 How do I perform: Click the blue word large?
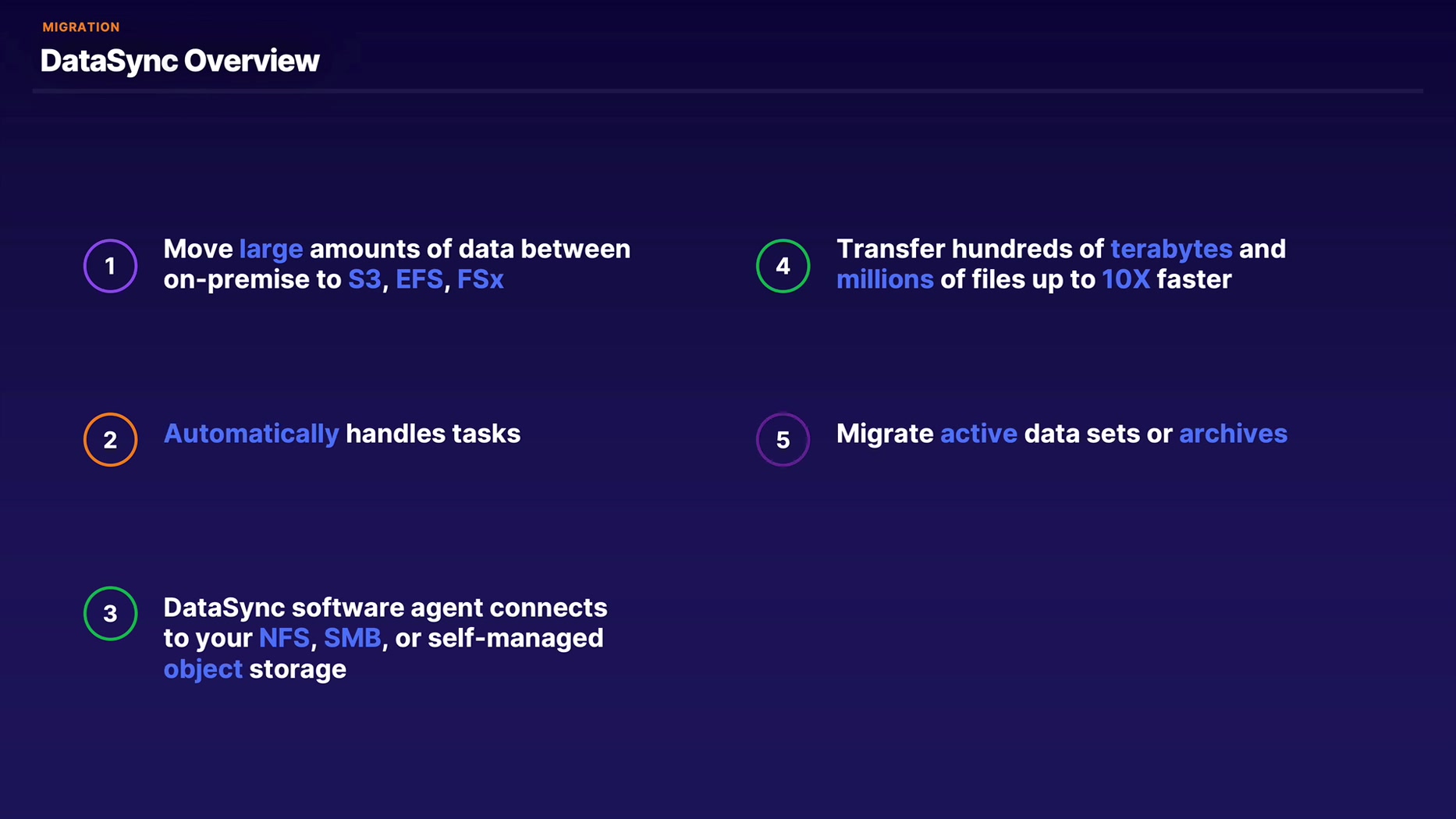[271, 249]
